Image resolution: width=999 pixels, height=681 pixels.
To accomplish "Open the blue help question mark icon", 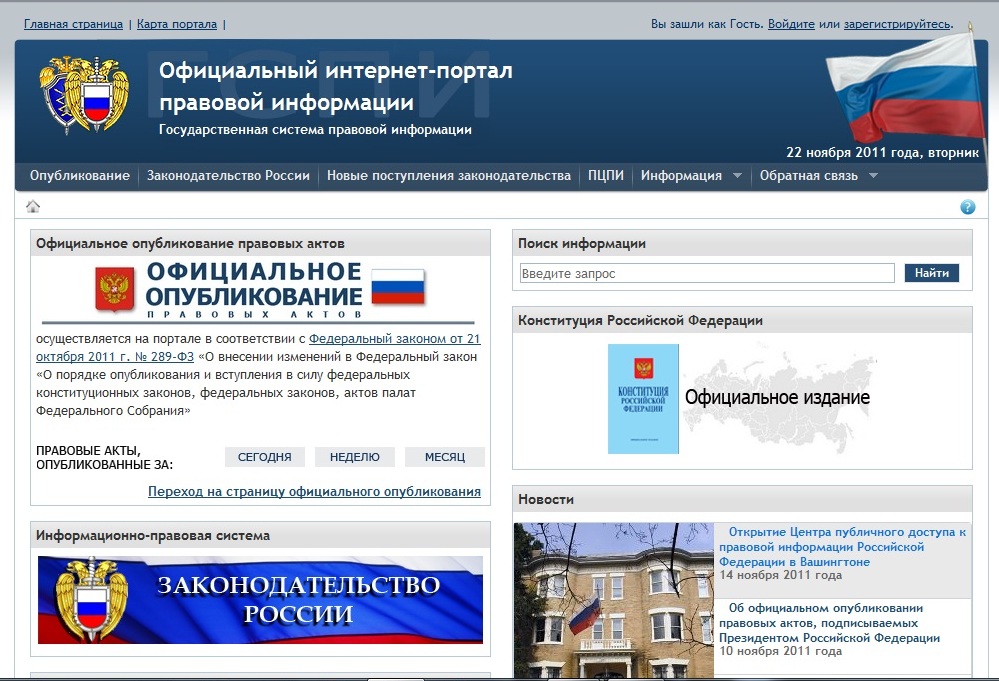I will 967,207.
